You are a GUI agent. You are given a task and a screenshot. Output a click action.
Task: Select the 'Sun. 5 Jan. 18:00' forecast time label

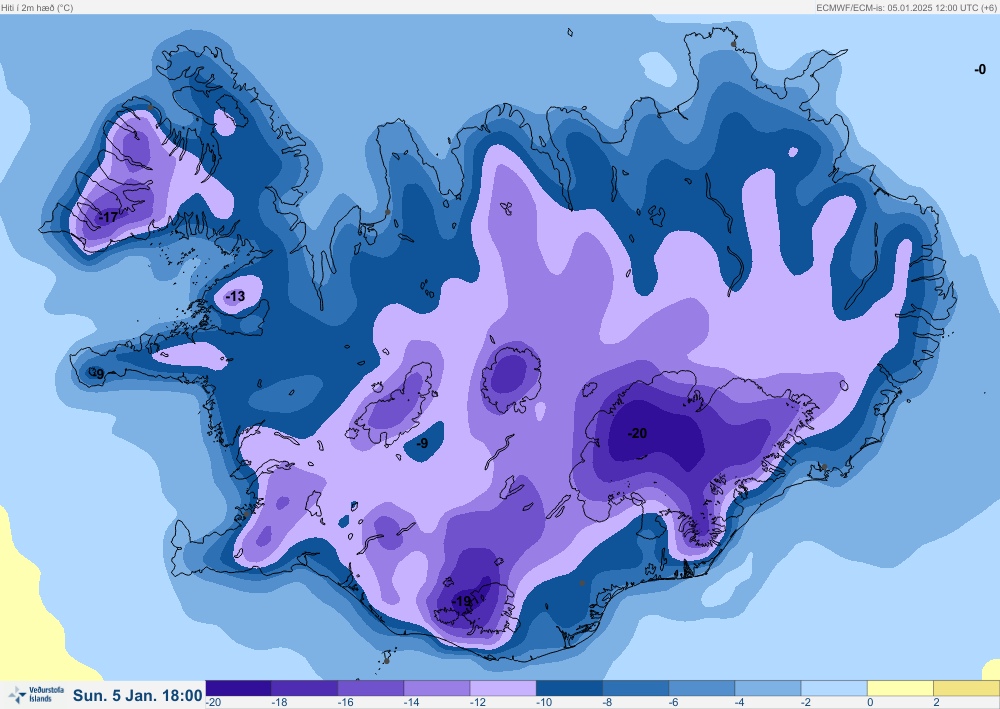pos(138,695)
